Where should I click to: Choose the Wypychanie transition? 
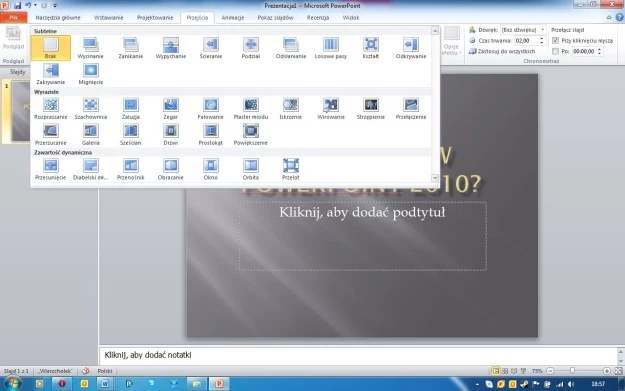click(171, 48)
